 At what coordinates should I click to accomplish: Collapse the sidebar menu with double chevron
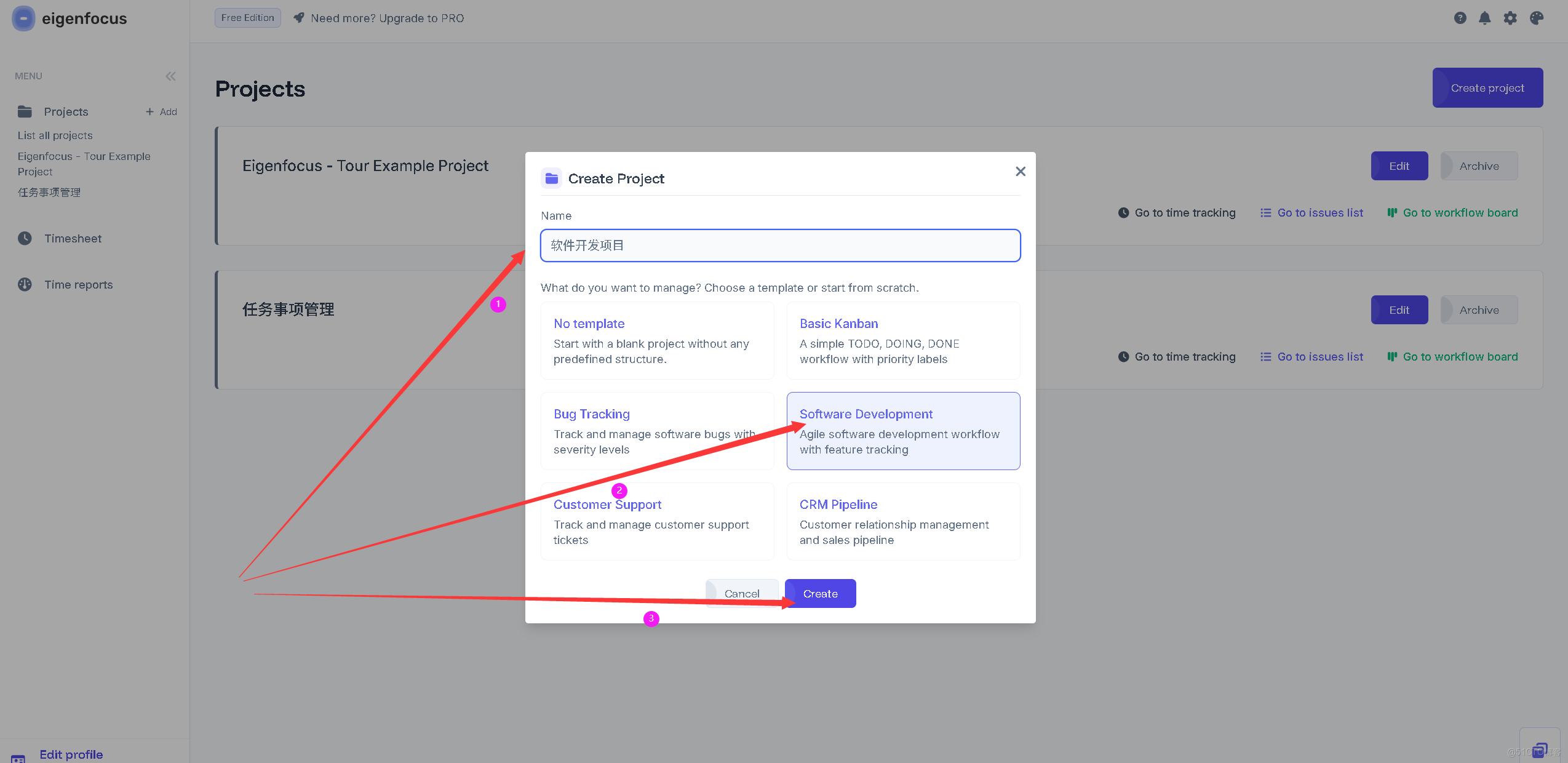[x=170, y=76]
